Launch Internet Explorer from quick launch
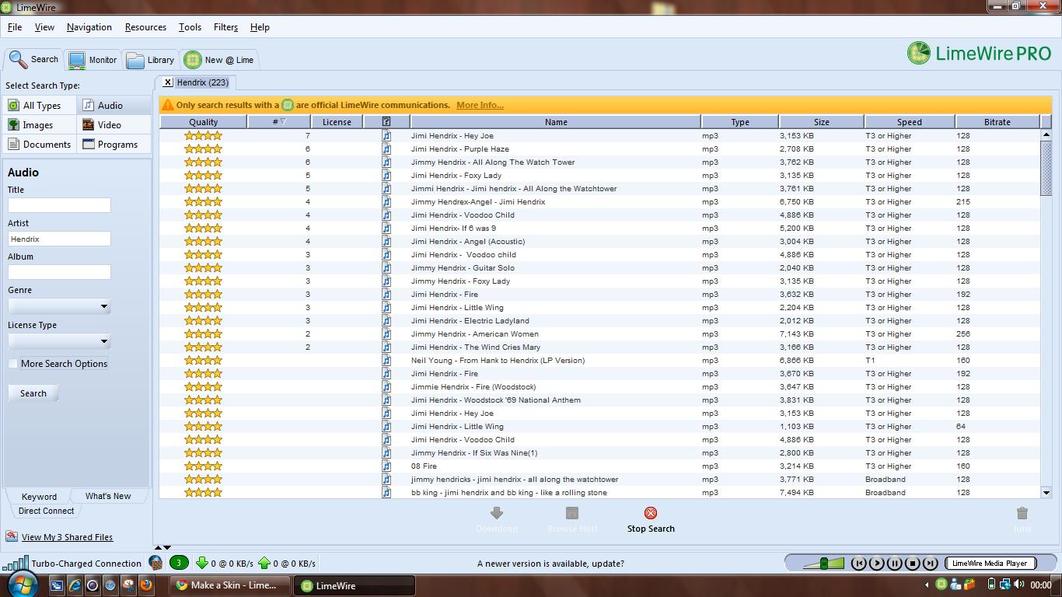The image size is (1062, 597). pyautogui.click(x=75, y=585)
